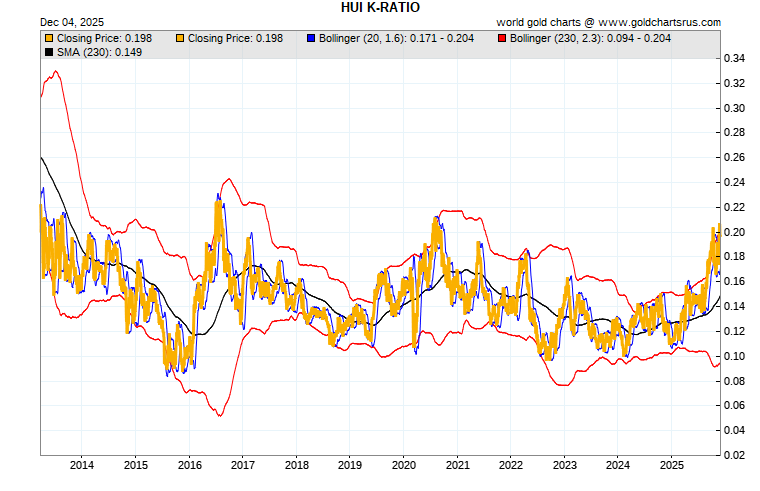Click the 0.26 y-axis value

(x=734, y=158)
